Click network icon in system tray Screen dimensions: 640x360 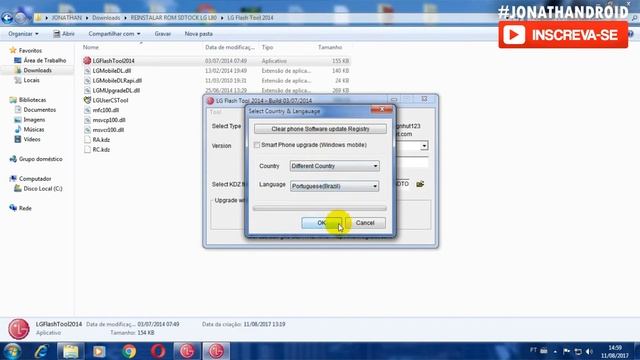coord(578,351)
